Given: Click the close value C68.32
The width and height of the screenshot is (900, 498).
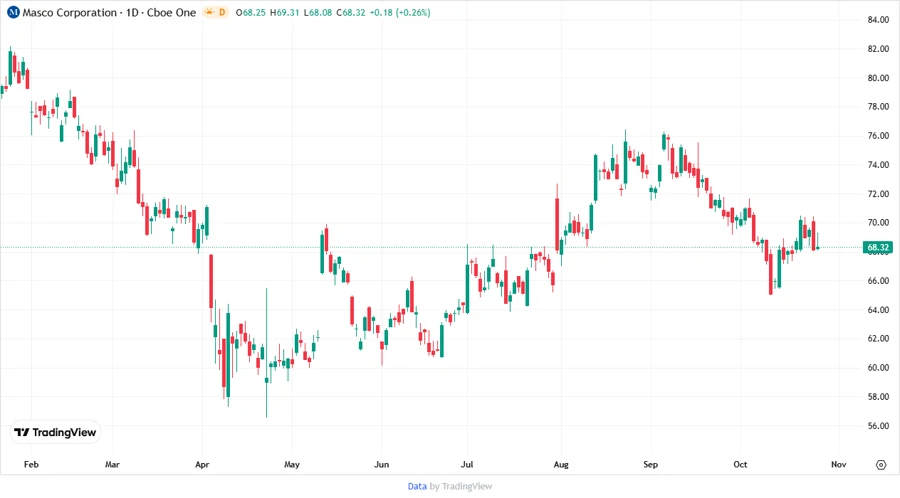Looking at the screenshot, I should pyautogui.click(x=351, y=12).
